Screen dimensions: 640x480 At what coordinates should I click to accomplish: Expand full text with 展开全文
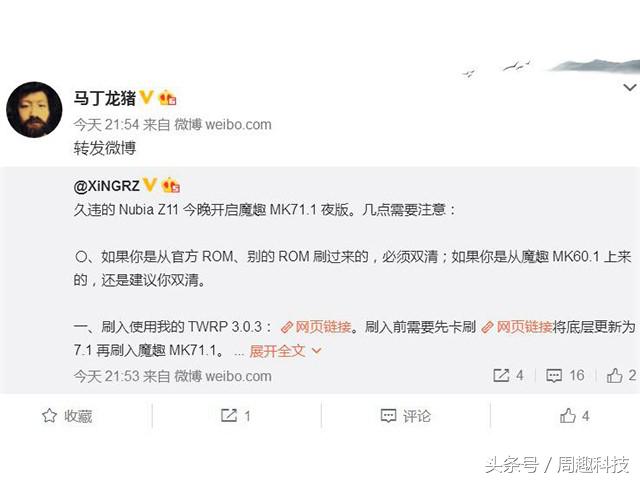click(x=285, y=351)
